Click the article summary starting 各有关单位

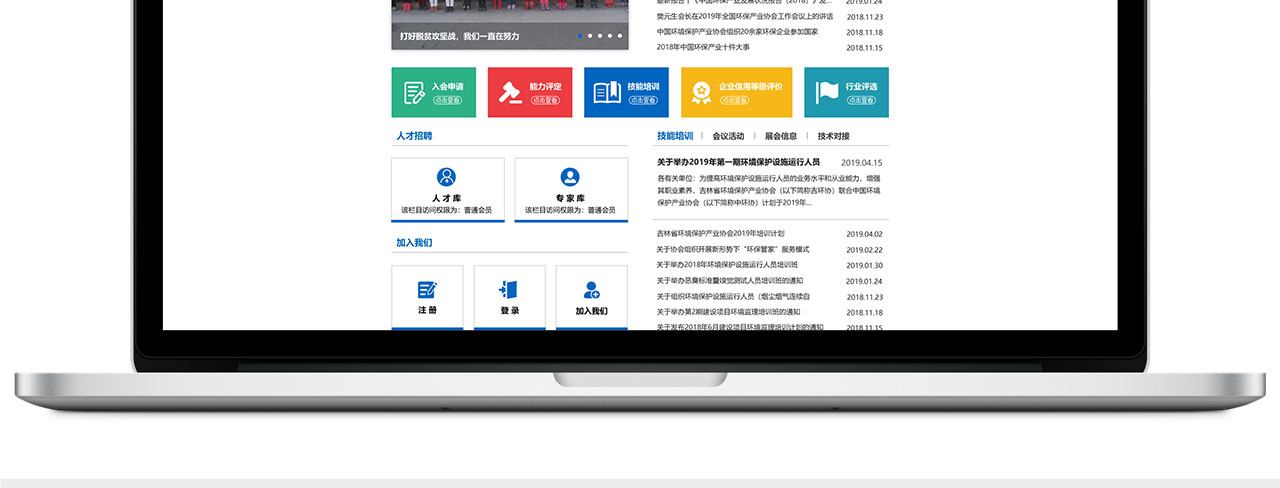pyautogui.click(x=769, y=190)
